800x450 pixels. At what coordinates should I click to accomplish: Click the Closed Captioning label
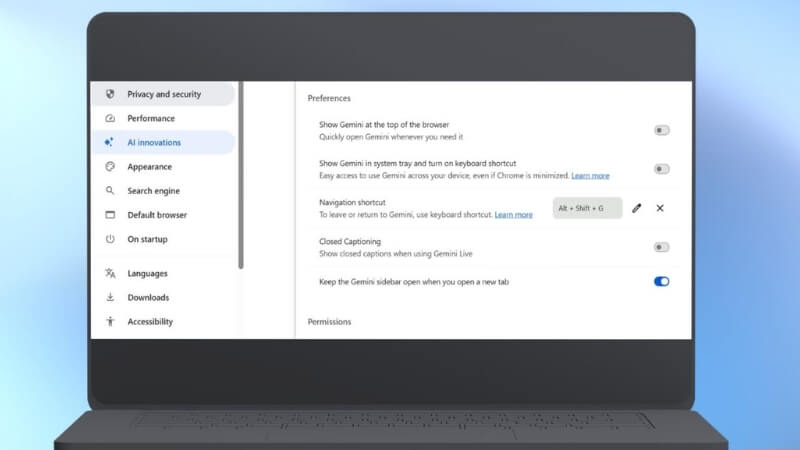click(x=350, y=241)
